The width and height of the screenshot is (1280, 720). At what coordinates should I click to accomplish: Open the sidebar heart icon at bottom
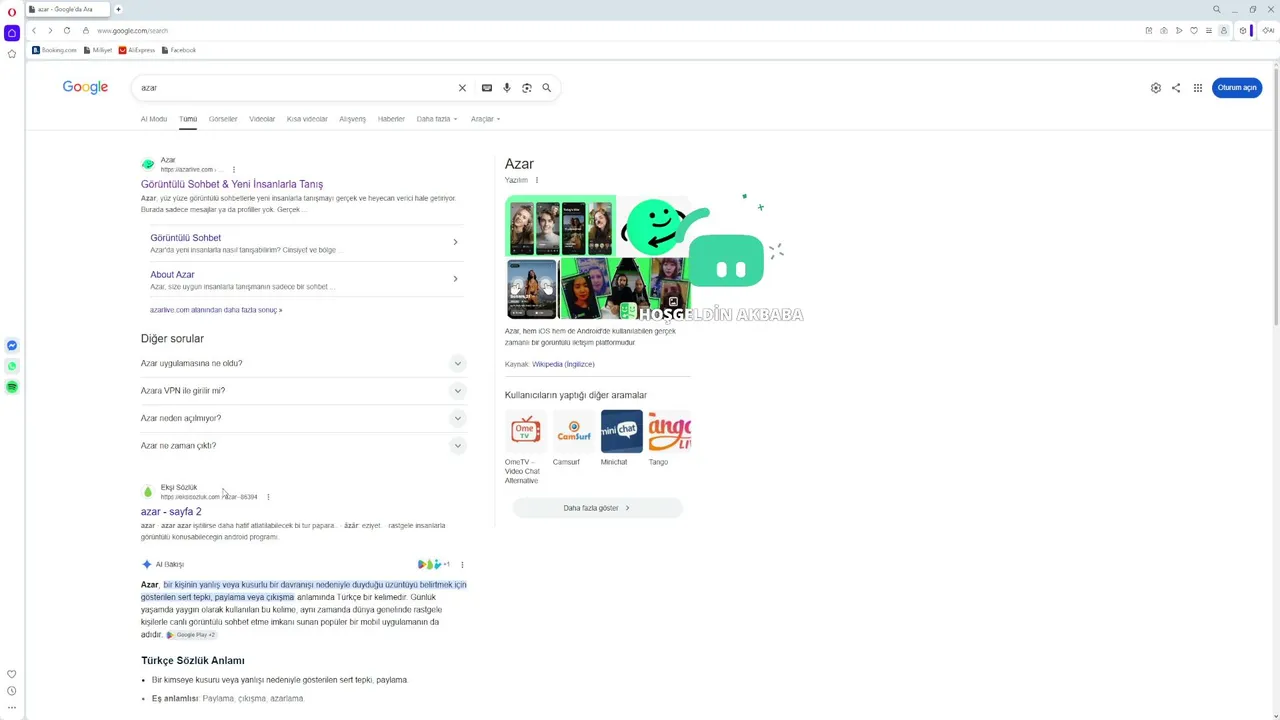point(12,674)
